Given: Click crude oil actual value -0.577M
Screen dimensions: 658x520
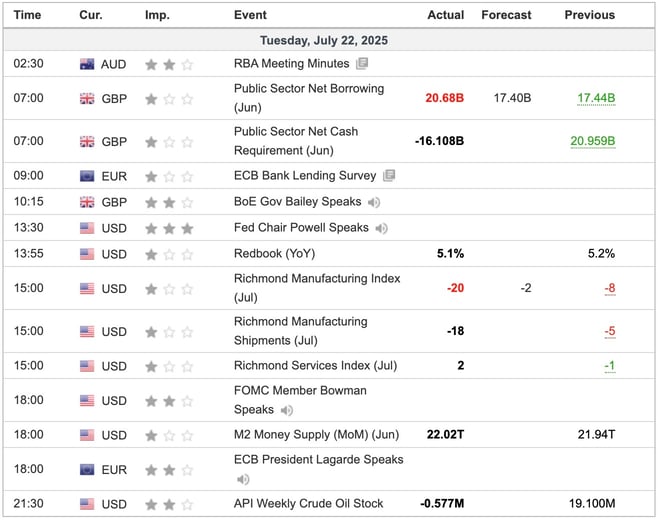Looking at the screenshot, I should [x=442, y=504].
